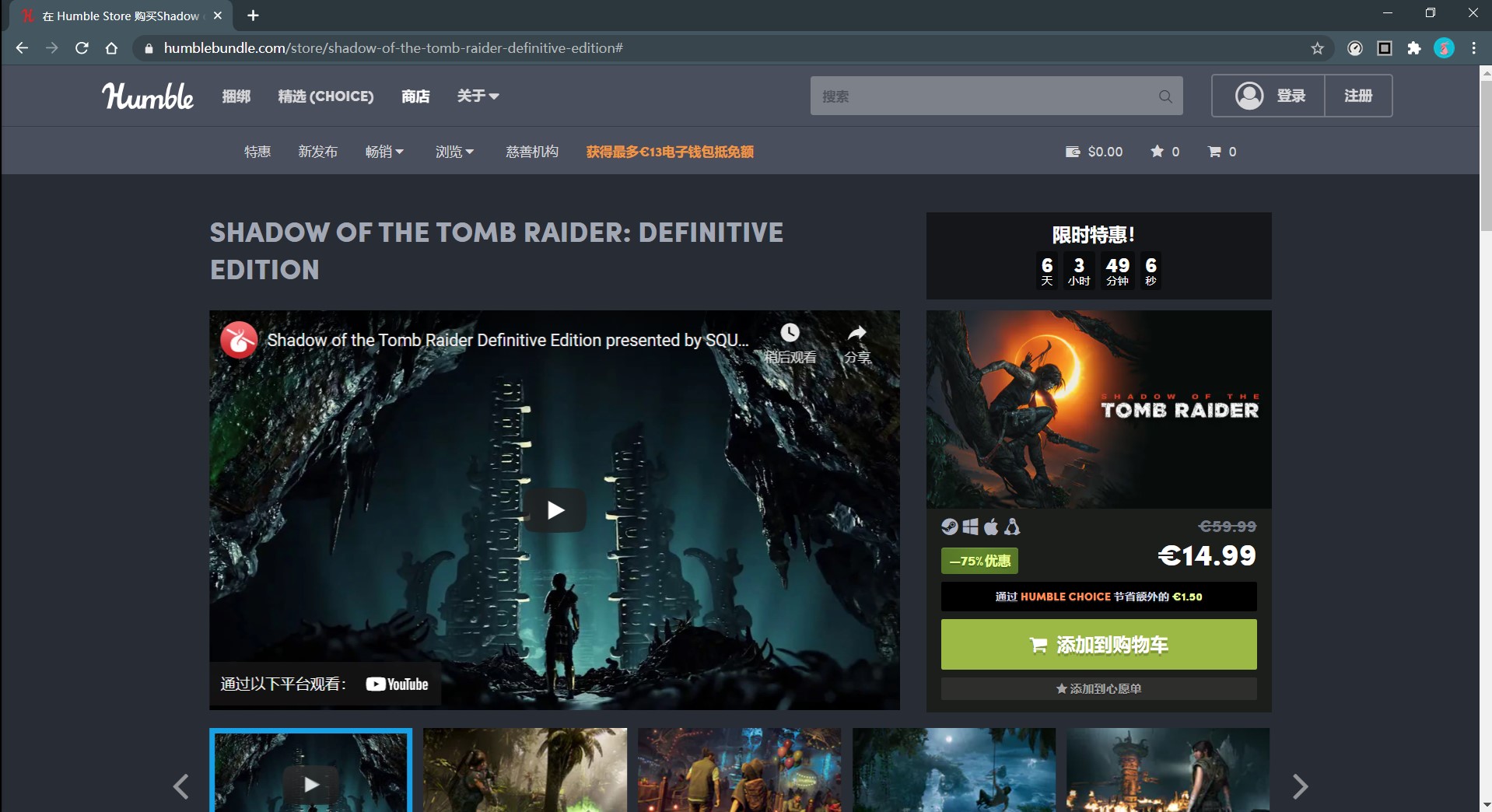Open the Chrome profile avatar
Image resolution: width=1492 pixels, height=812 pixels.
pyautogui.click(x=1444, y=48)
